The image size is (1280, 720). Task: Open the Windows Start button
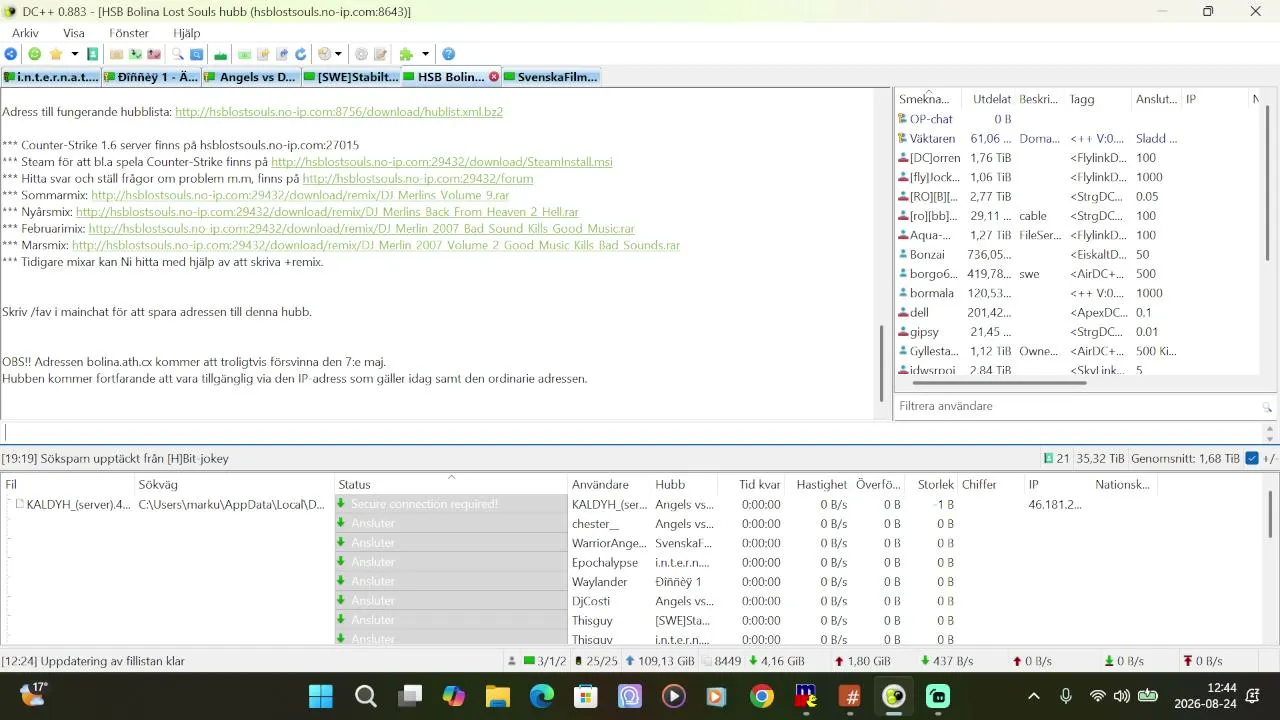tap(321, 697)
